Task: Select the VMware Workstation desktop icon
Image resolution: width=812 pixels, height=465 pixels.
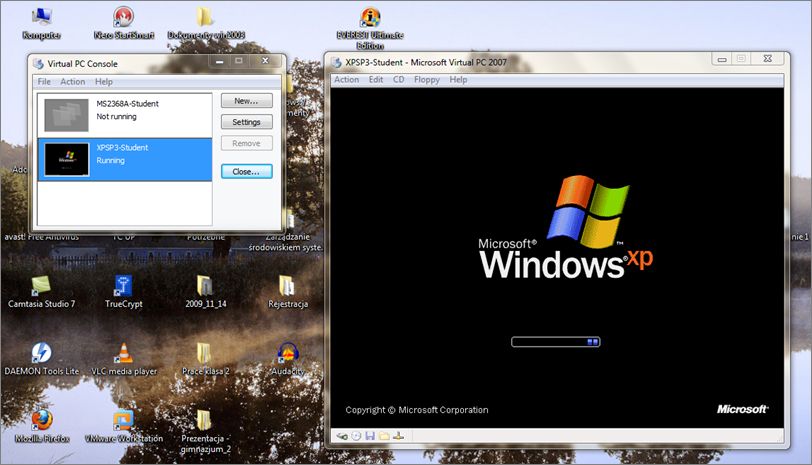Action: click(x=124, y=426)
